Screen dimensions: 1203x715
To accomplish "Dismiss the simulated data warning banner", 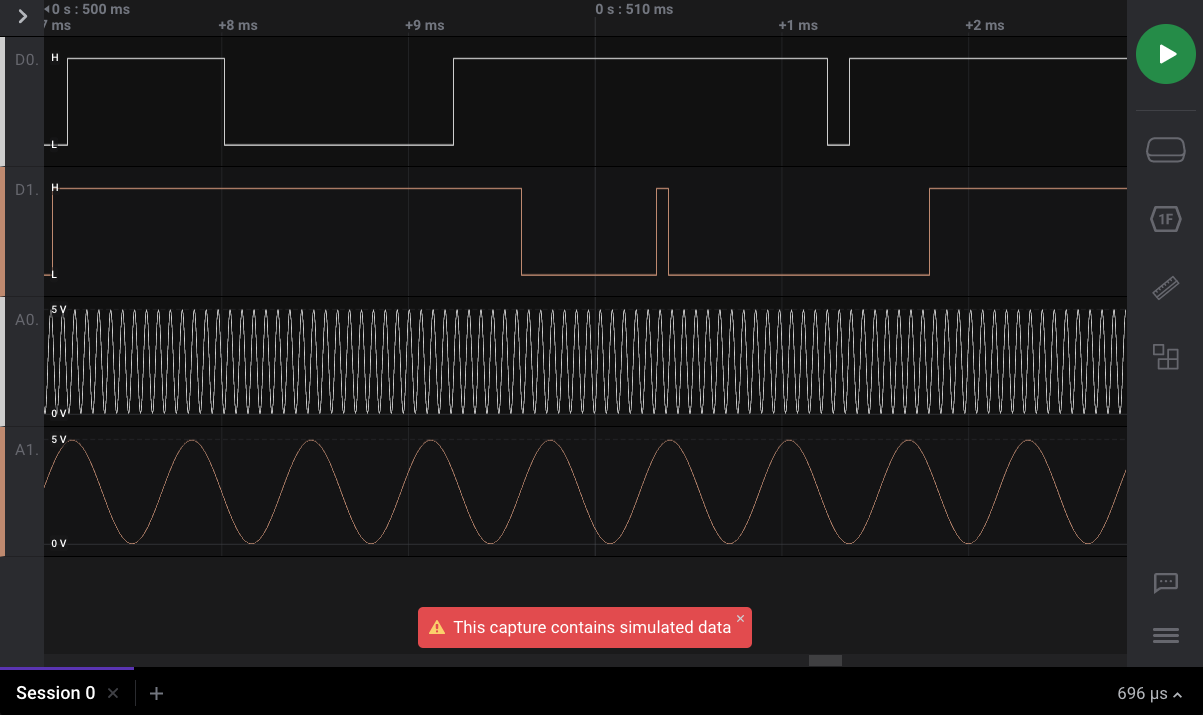I will point(740,618).
